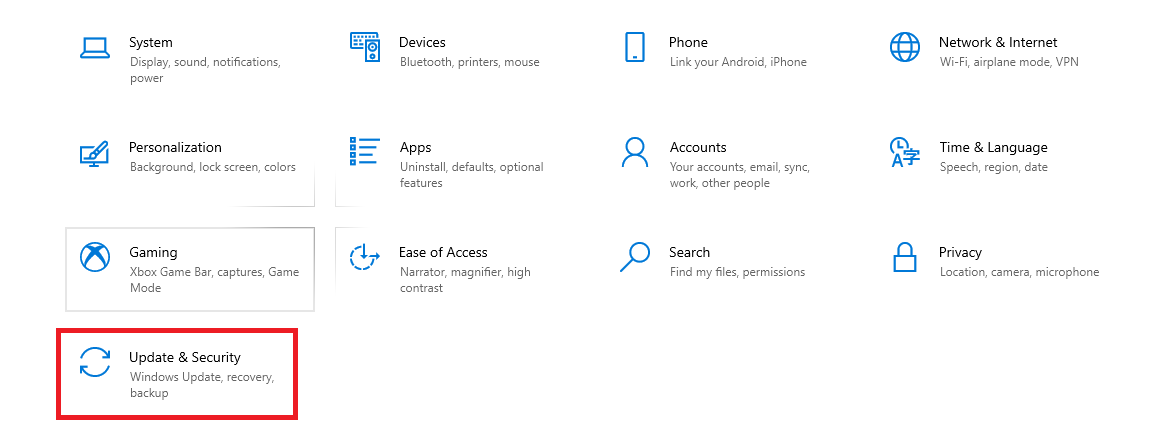1167x444 pixels.
Task: Open the Phone settings heading
Action: [x=688, y=42]
